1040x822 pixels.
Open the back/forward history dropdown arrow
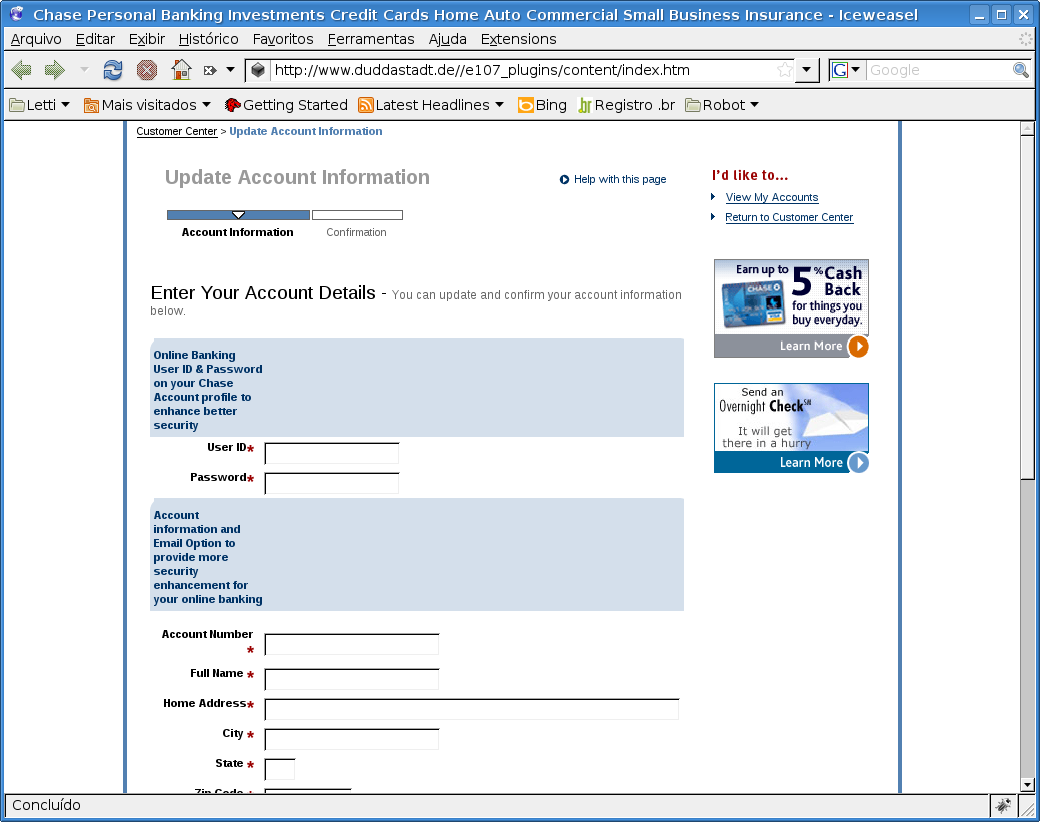(x=84, y=69)
